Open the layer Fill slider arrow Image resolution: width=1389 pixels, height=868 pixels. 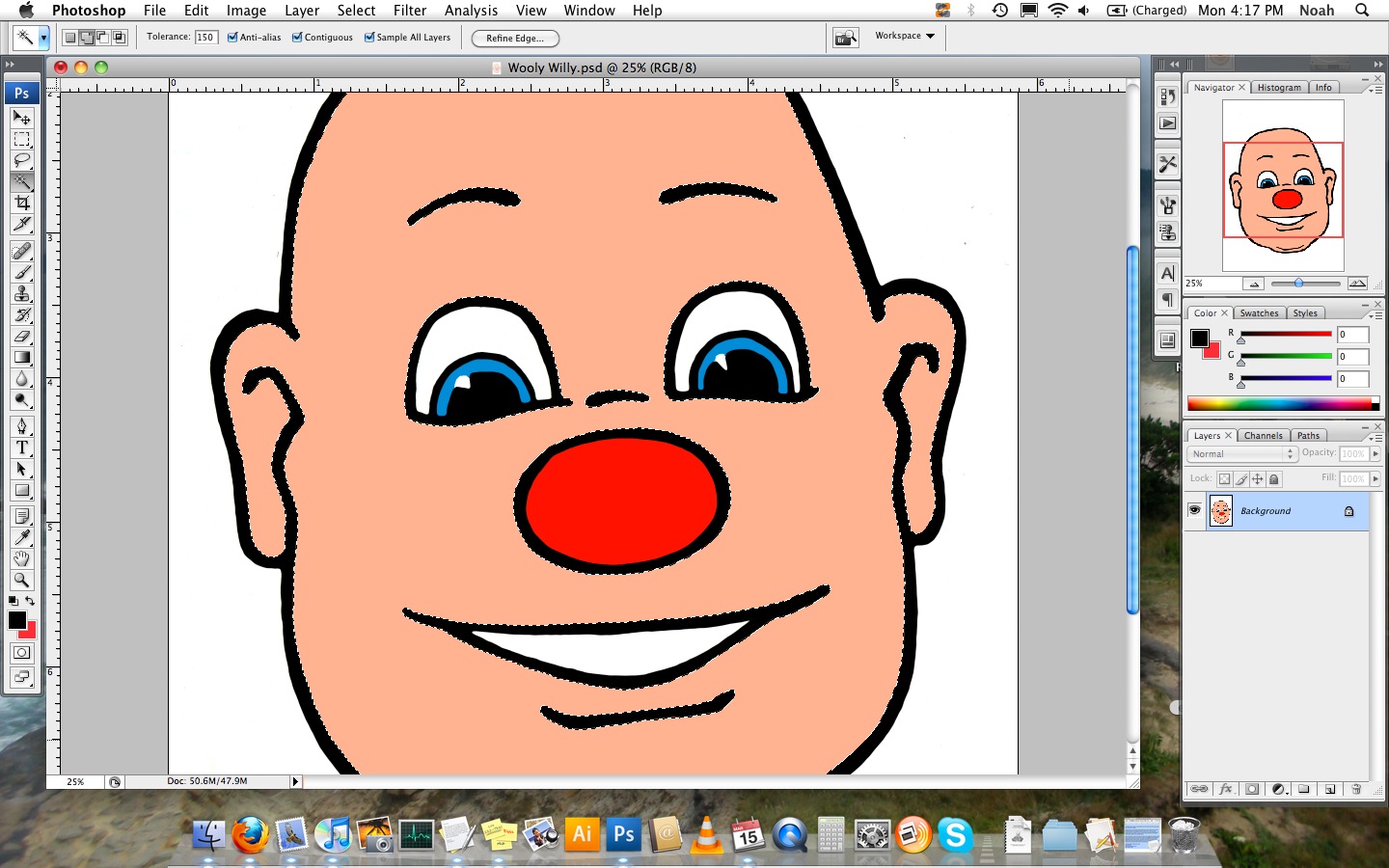coord(1375,478)
